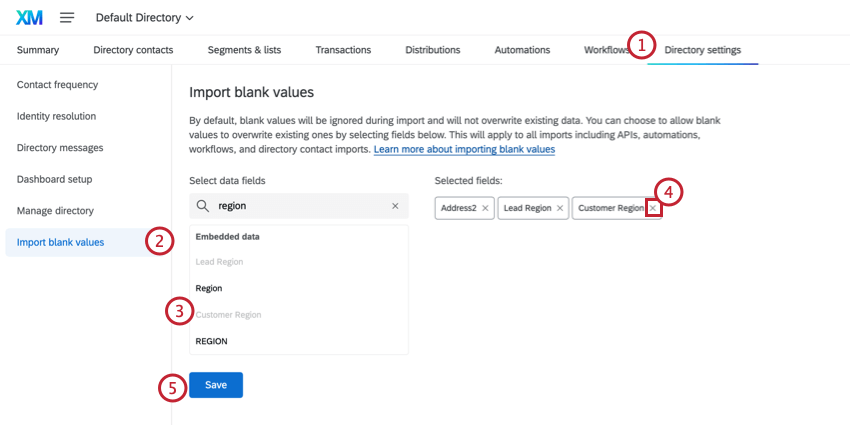The width and height of the screenshot is (850, 425).
Task: Remove the Lead Region selected field
Action: [560, 208]
